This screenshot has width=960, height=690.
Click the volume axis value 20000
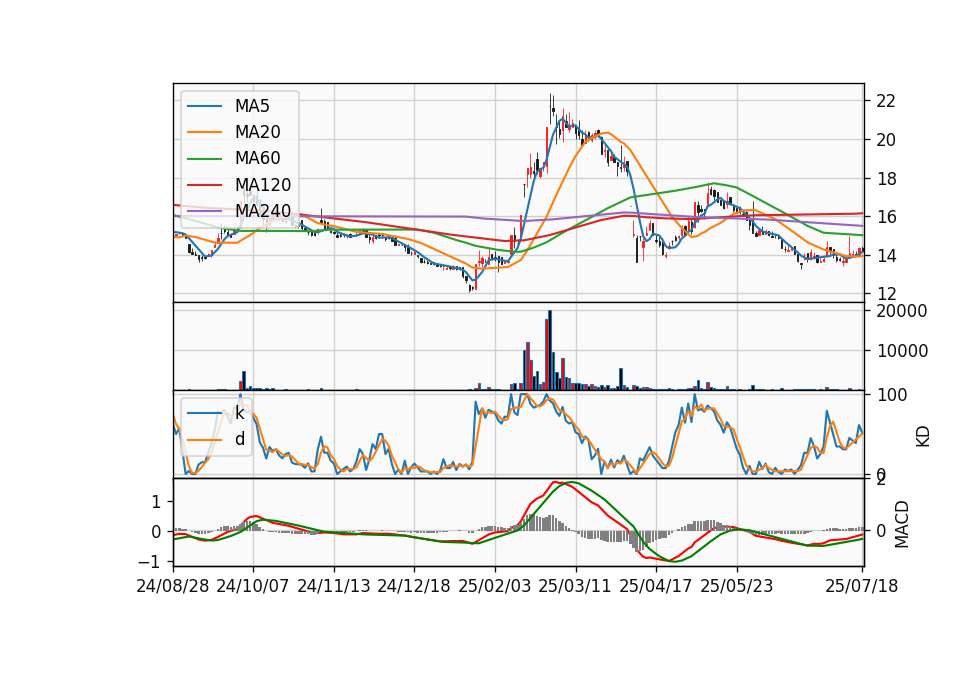pyautogui.click(x=902, y=311)
